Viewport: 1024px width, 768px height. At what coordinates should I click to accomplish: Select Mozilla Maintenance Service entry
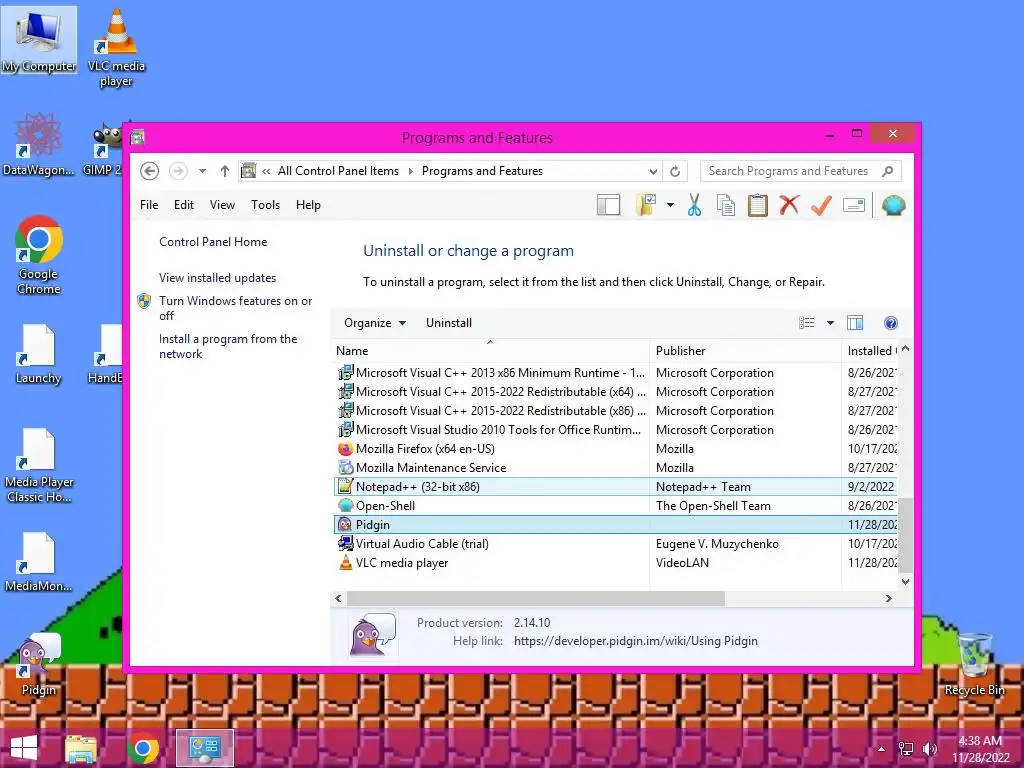tap(616, 468)
